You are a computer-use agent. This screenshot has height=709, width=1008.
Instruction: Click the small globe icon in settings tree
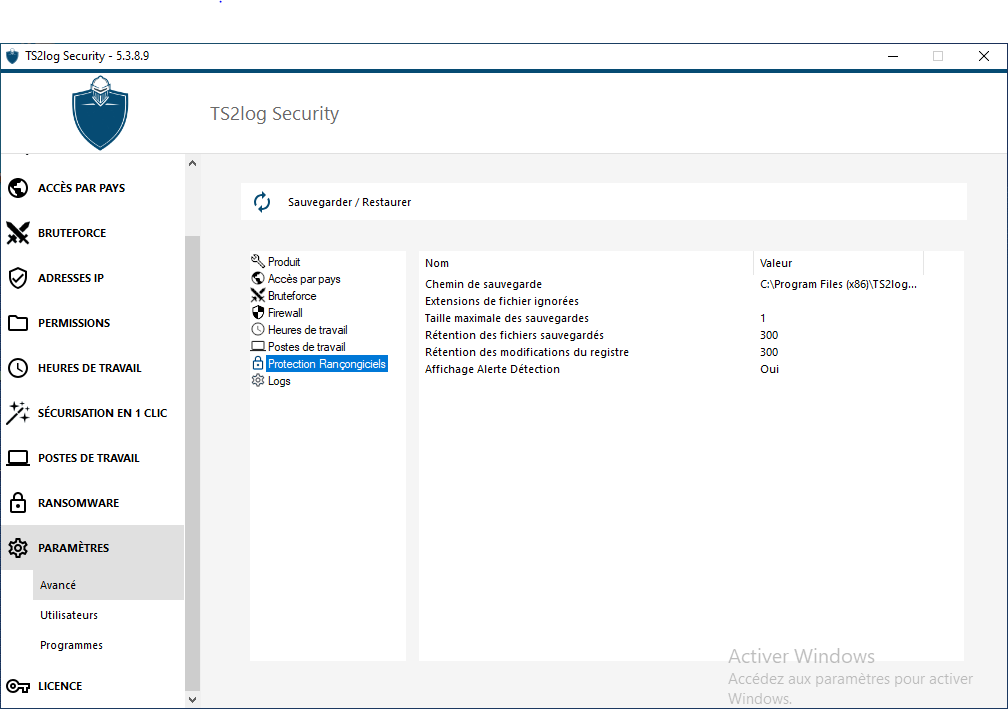[258, 278]
